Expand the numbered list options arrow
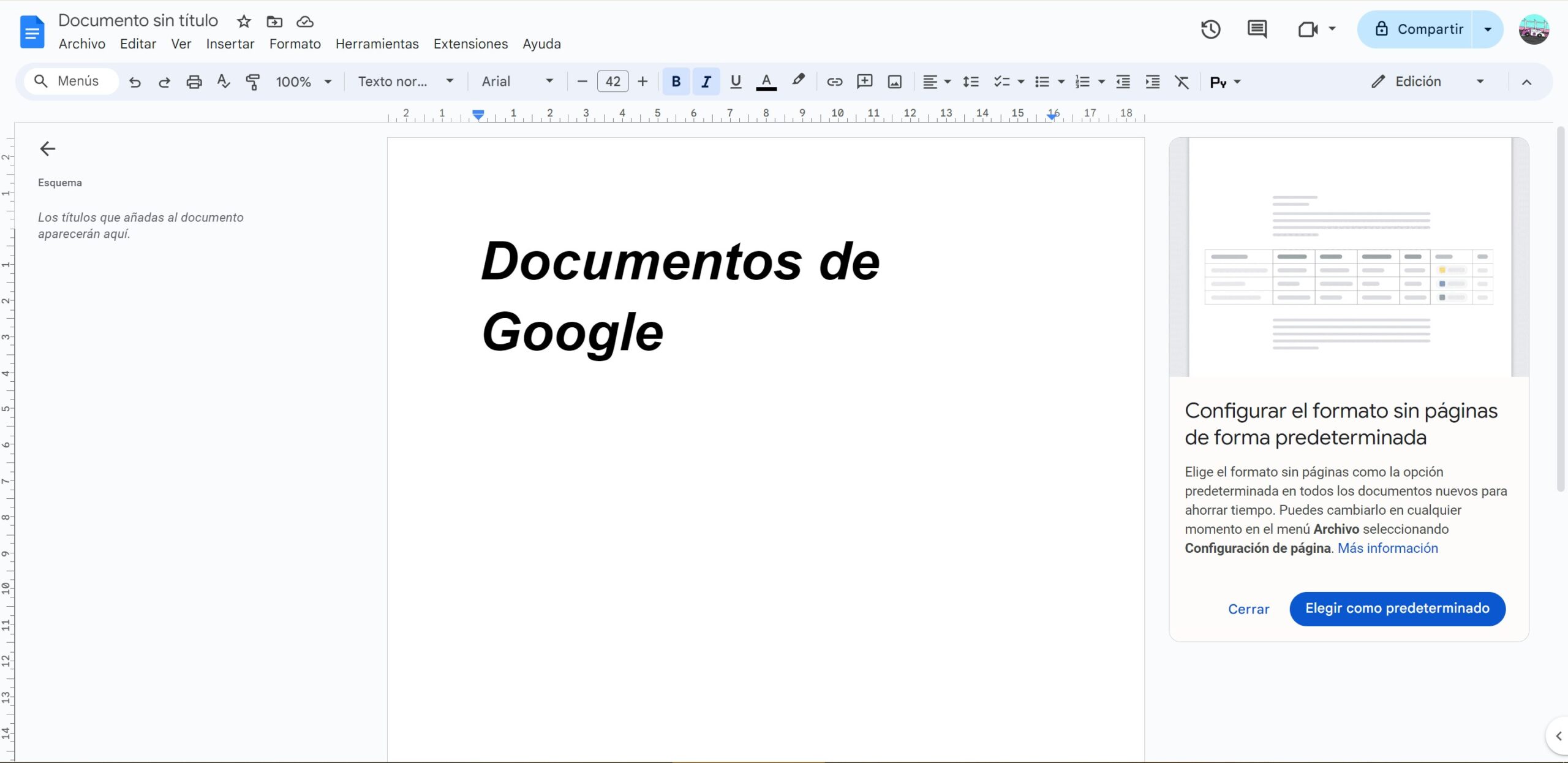 (x=1102, y=82)
